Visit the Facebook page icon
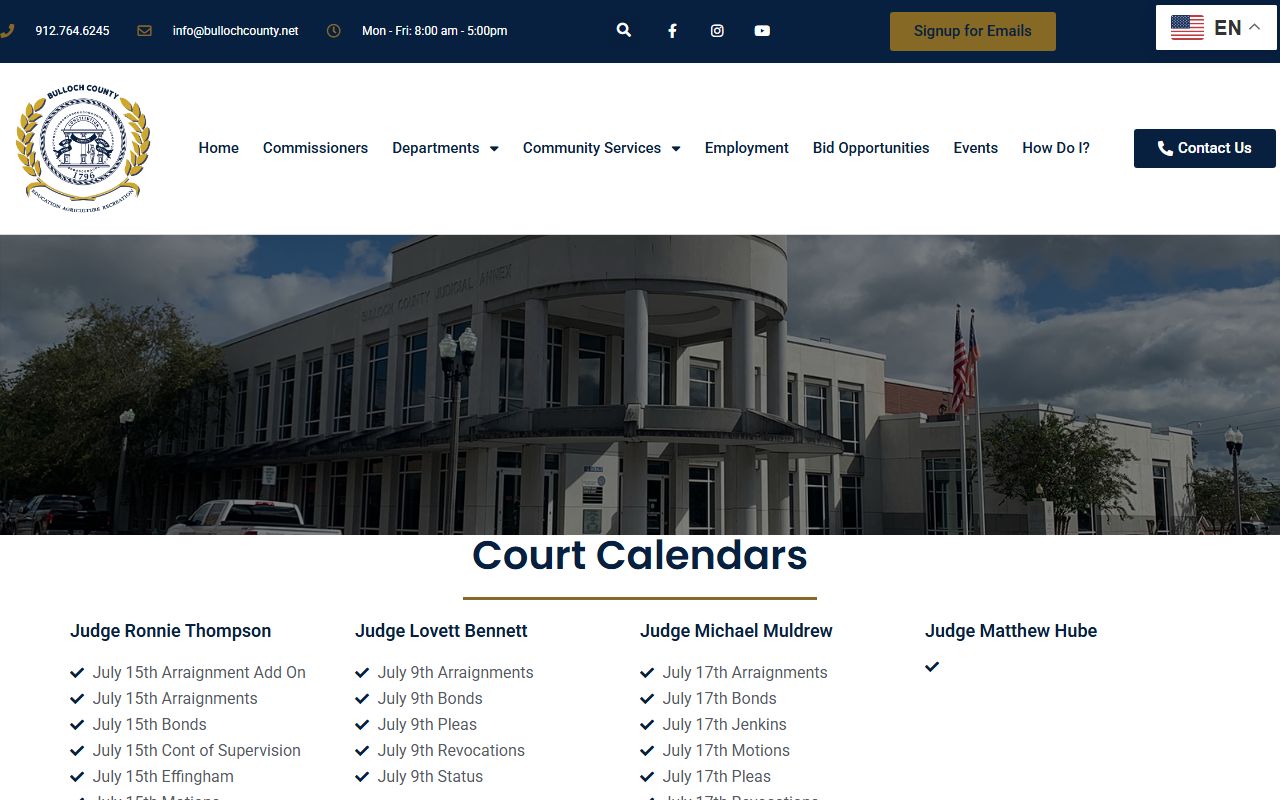The image size is (1280, 800). 672,31
